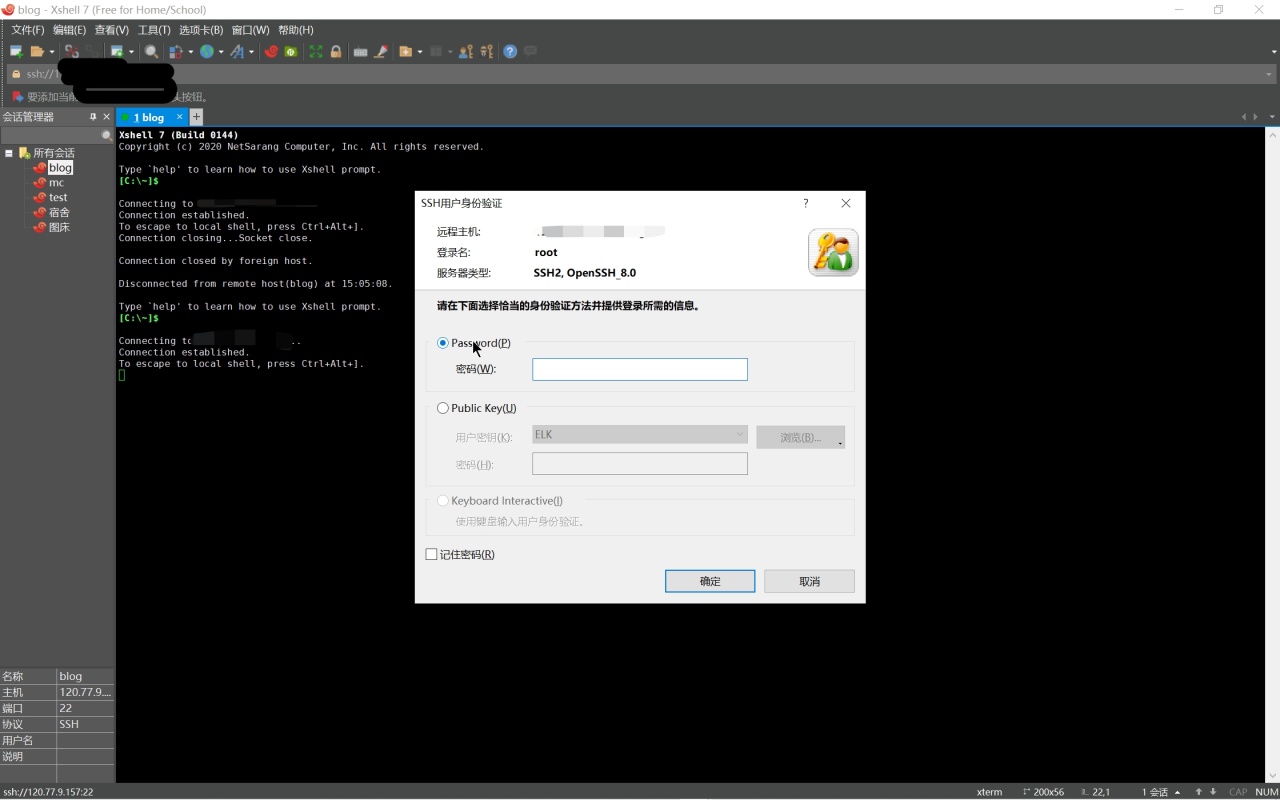Open the address bar dropdown arrow
The height and width of the screenshot is (800, 1280).
pyautogui.click(x=1269, y=74)
